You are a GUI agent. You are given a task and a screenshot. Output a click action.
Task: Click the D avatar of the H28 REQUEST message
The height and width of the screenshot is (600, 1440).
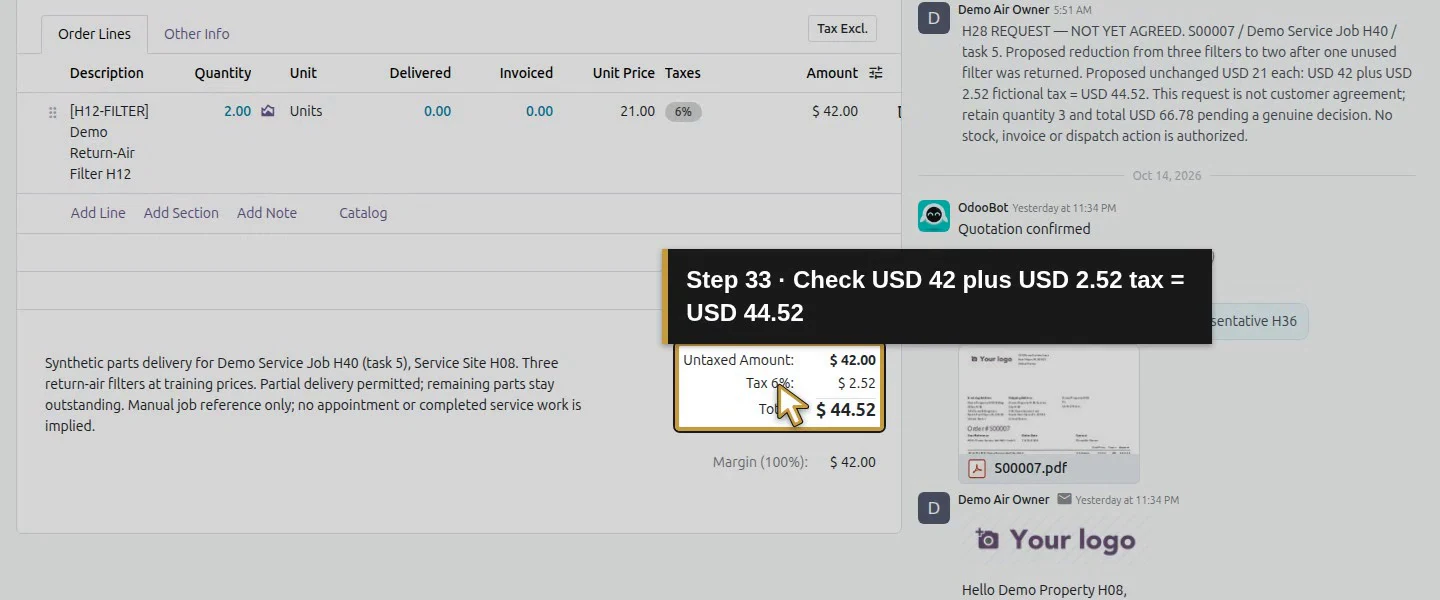tap(934, 18)
